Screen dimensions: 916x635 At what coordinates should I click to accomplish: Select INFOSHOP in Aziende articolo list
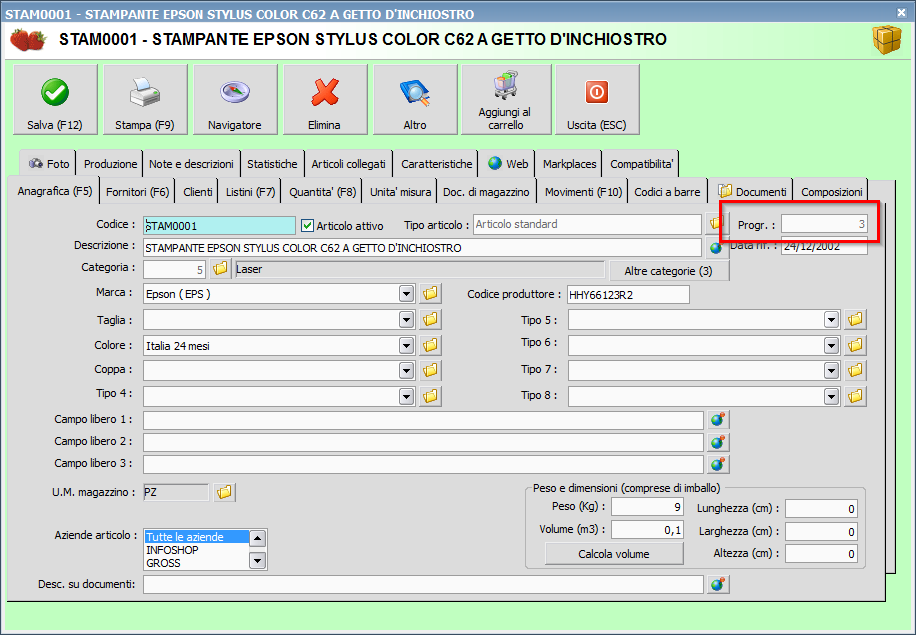point(196,550)
